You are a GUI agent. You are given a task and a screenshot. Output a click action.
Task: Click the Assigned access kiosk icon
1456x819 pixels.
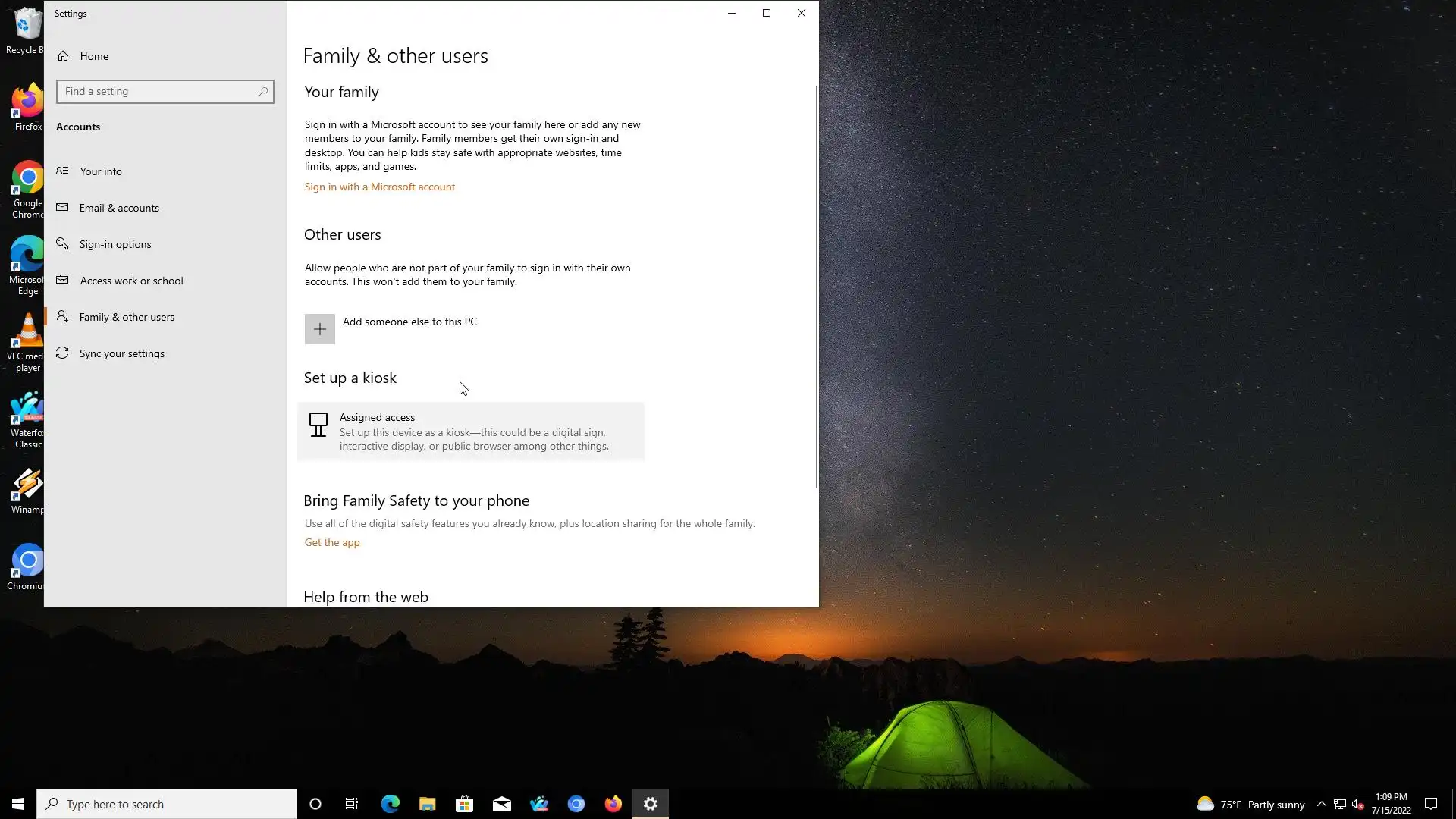[x=318, y=425]
